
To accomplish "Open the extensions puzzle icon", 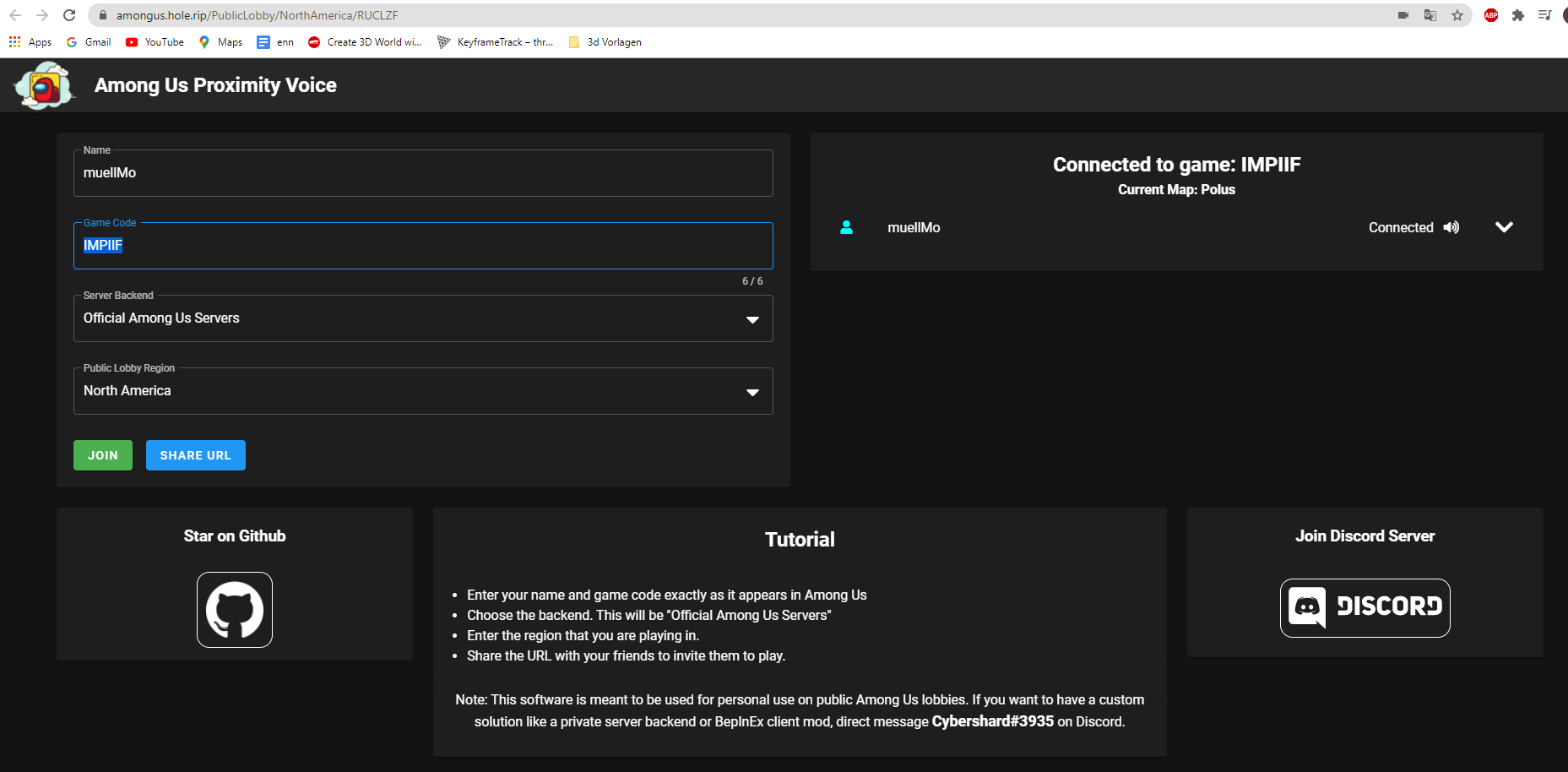I will [x=1518, y=15].
